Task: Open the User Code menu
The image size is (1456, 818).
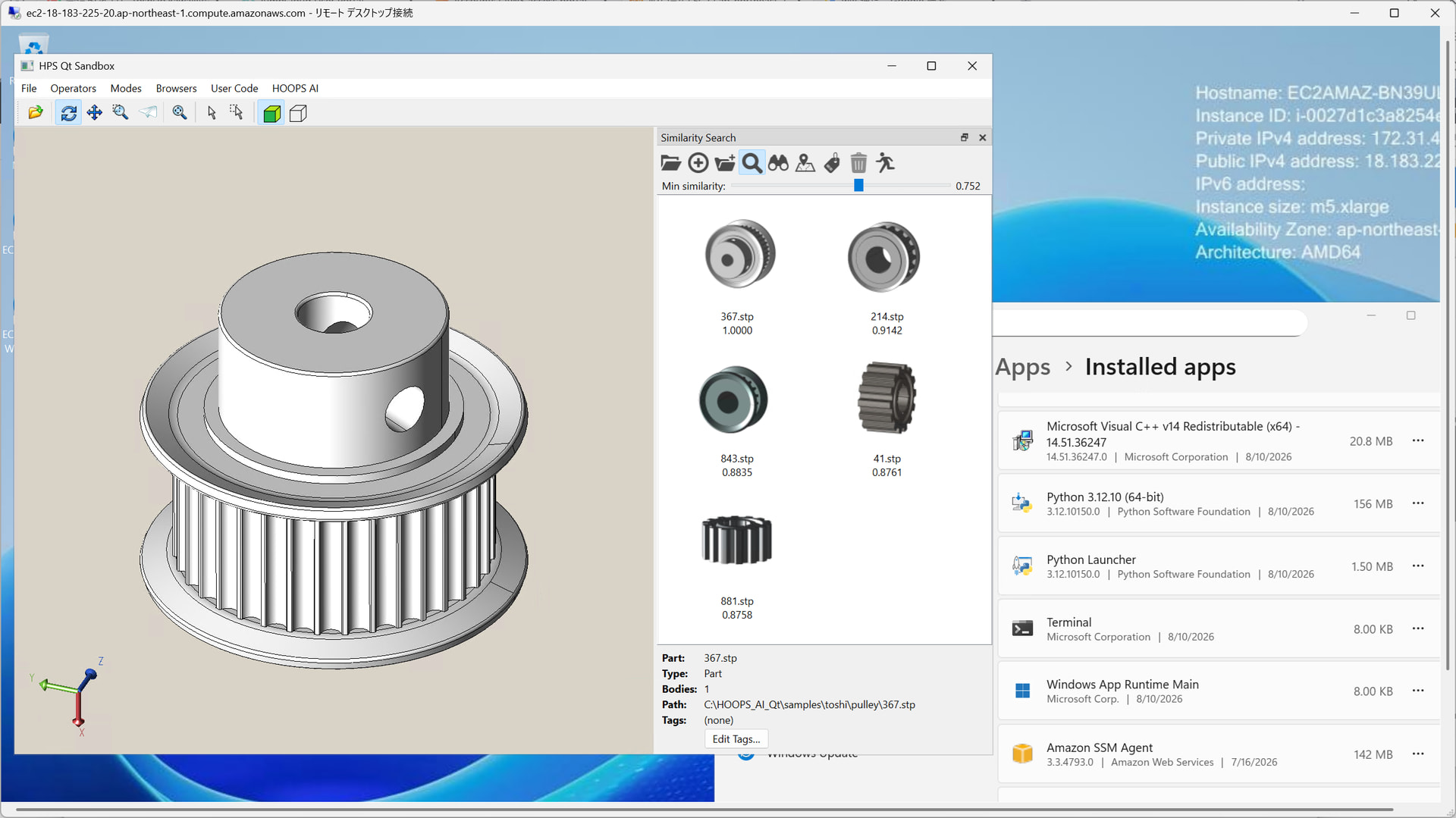Action: pyautogui.click(x=234, y=89)
